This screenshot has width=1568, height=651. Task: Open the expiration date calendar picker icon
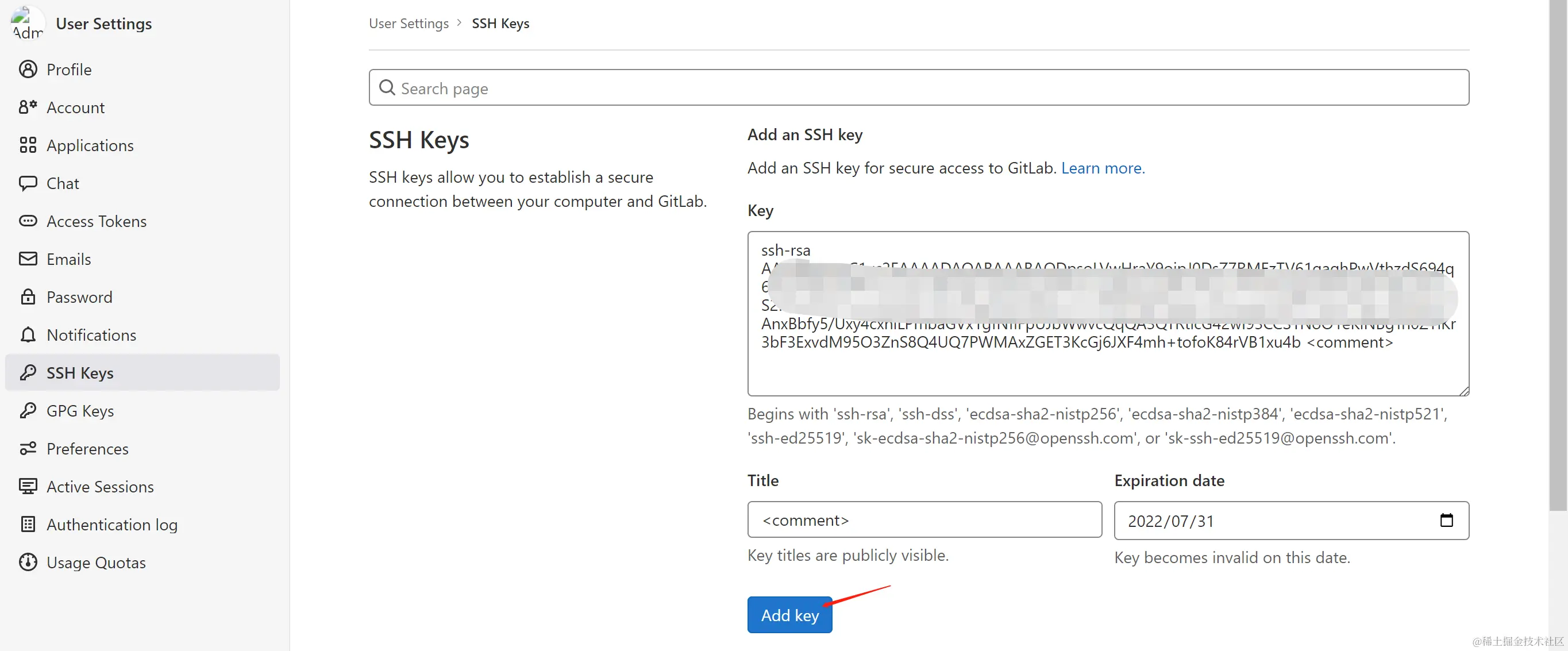(x=1446, y=520)
